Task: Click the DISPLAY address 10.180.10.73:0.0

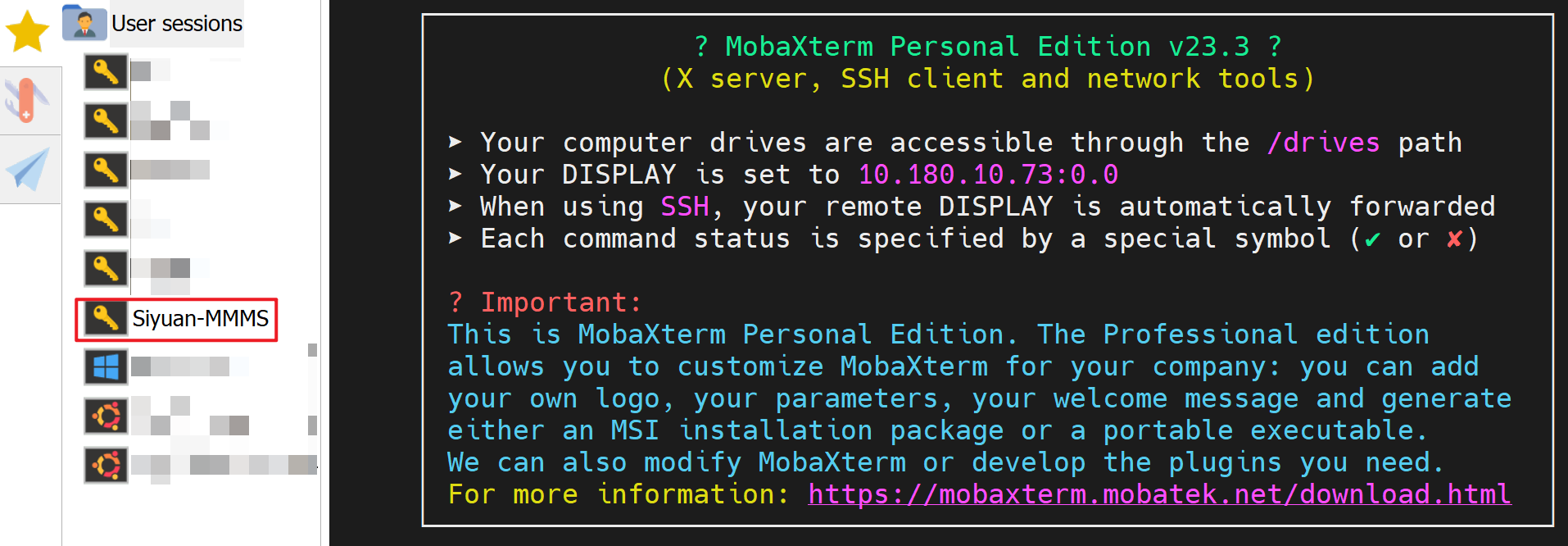Action: point(988,175)
